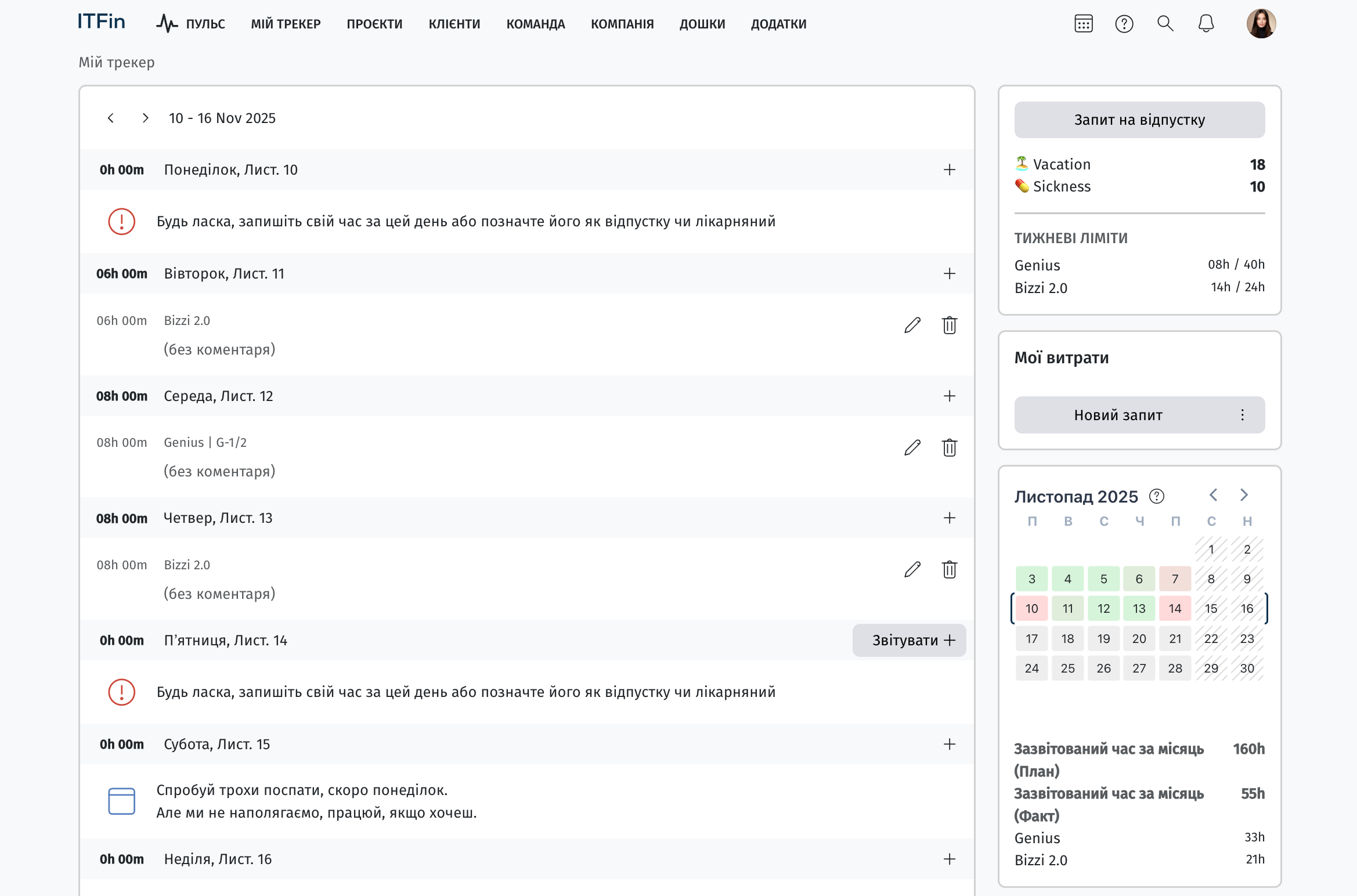Click Запит на відпустку button
This screenshot has width=1357, height=896.
(1139, 120)
